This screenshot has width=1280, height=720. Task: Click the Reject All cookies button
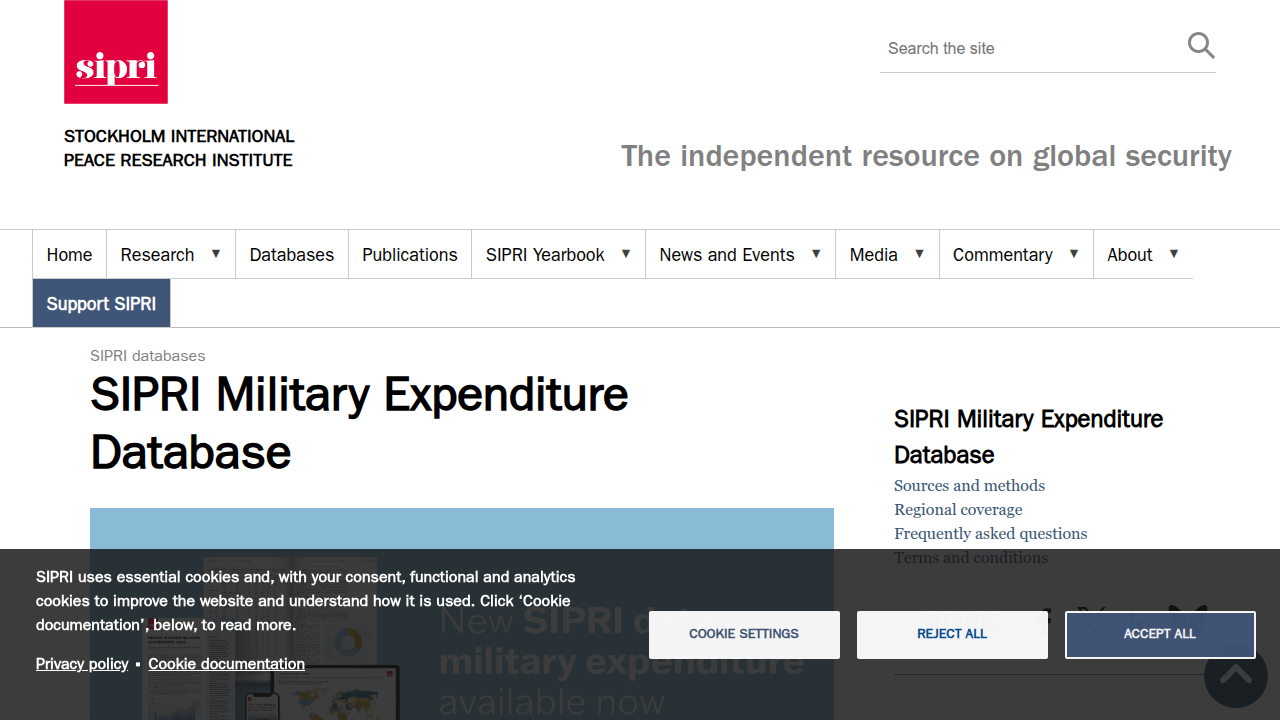[952, 634]
